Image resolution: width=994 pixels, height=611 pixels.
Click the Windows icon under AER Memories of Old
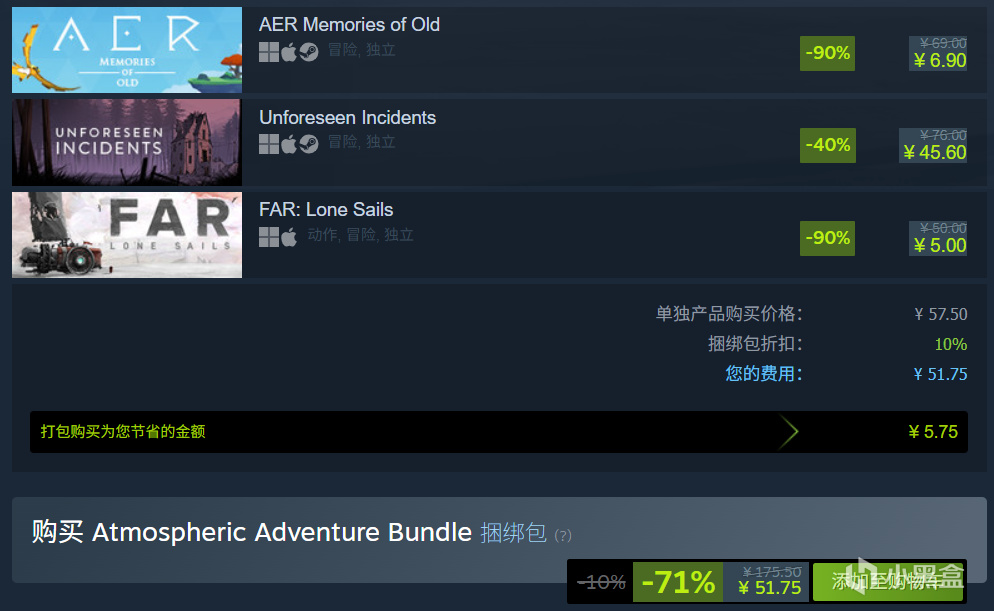[269, 52]
